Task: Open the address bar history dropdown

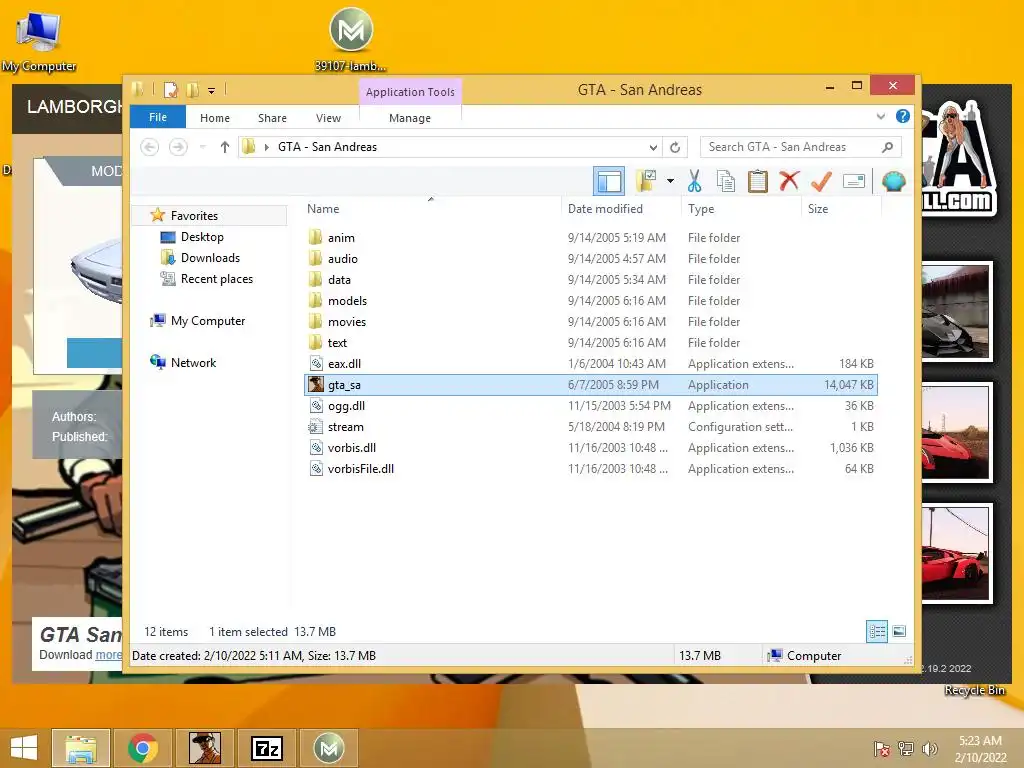Action: (x=653, y=147)
